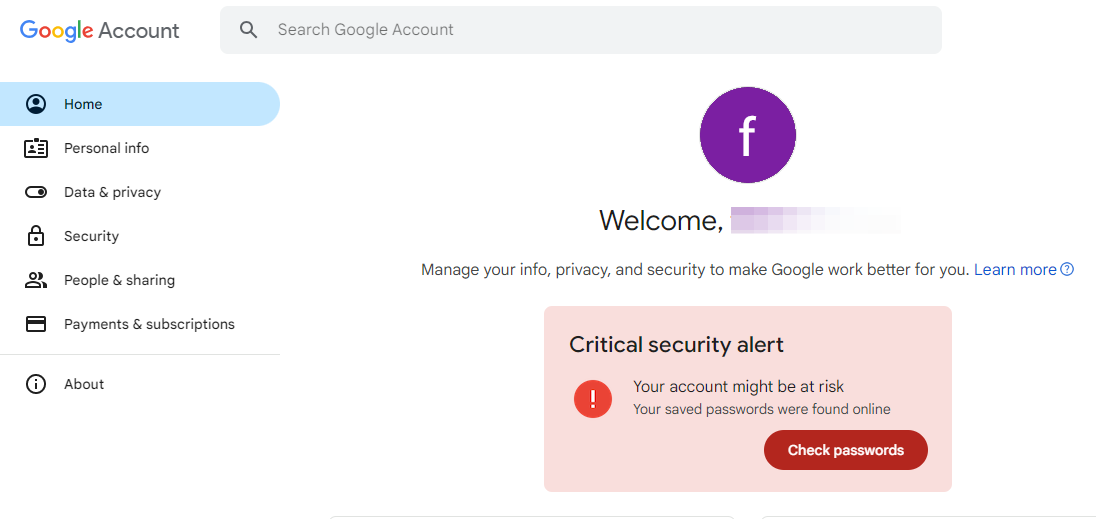
Task: Click the About info circle icon
Action: tap(36, 384)
